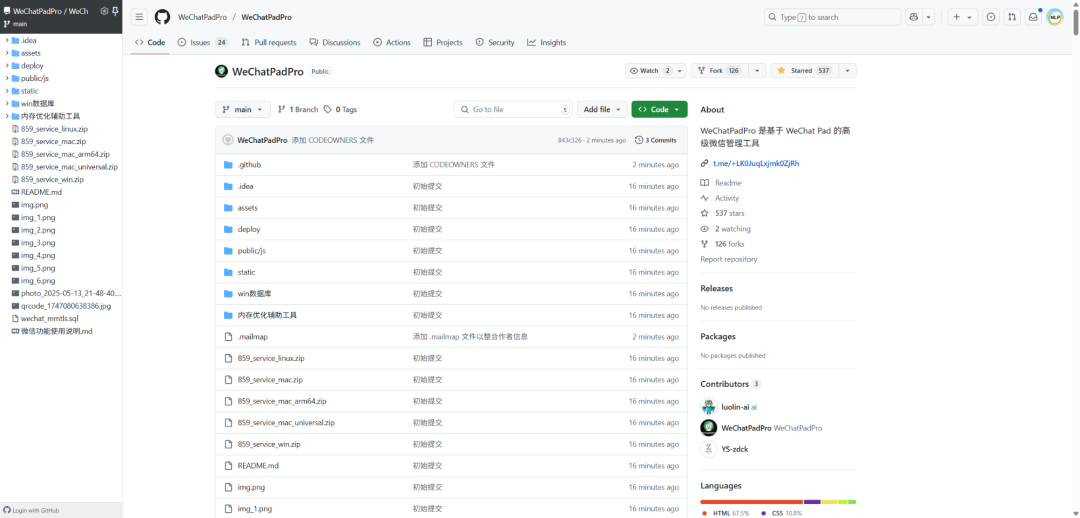
Task: Click the HTML segment of languages bar
Action: click(751, 501)
